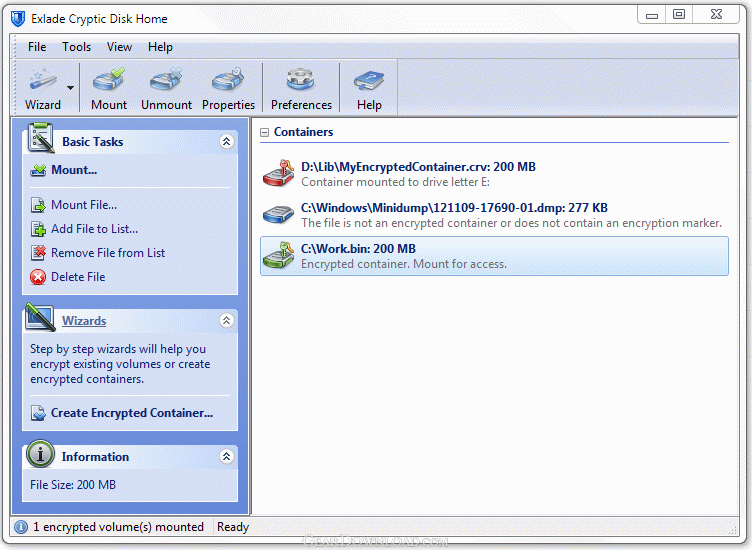Click the blue Minidump drive icon
Screen dimensions: 752x550
pos(279,214)
